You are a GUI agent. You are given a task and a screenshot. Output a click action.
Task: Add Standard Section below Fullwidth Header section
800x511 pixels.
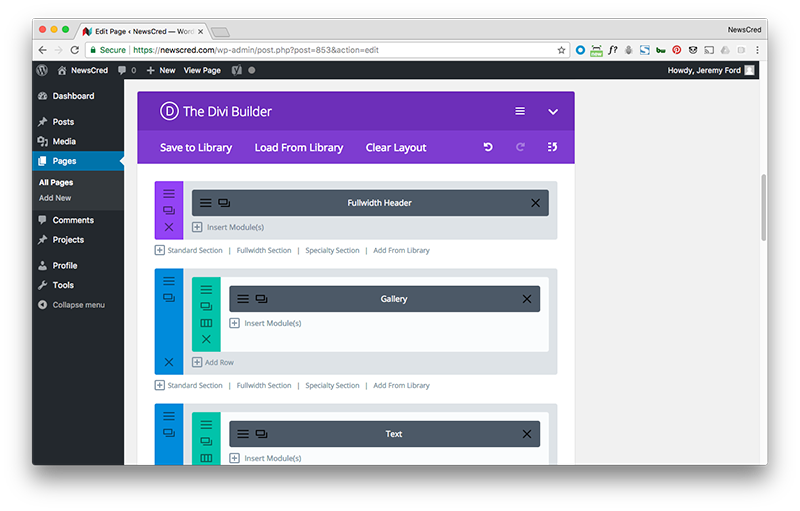pyautogui.click(x=189, y=250)
